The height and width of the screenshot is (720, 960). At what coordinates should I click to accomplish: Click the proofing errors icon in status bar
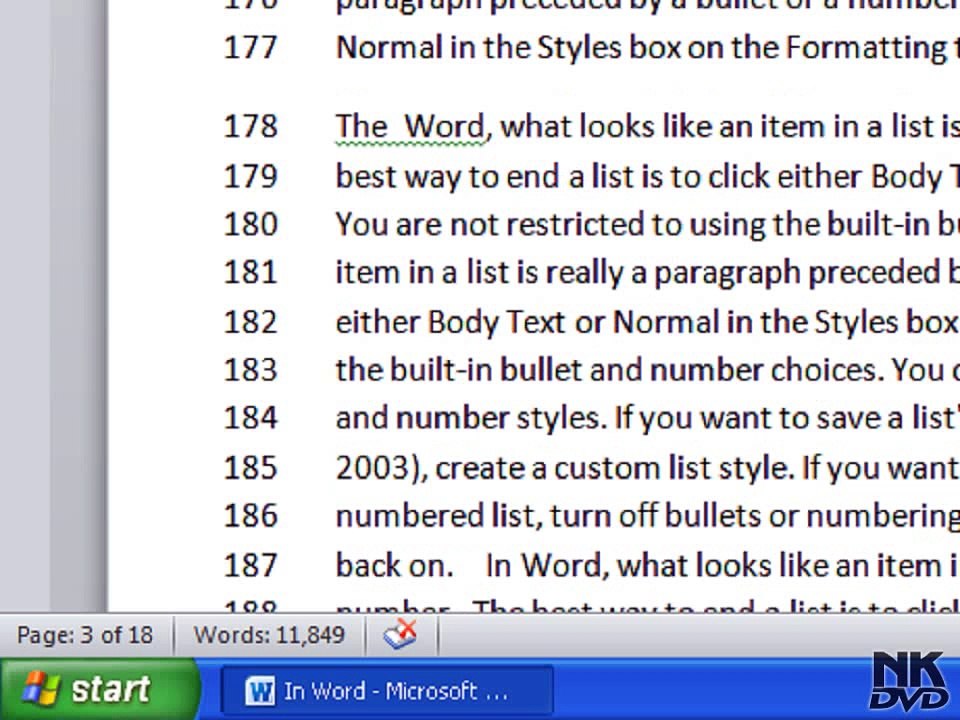click(x=400, y=634)
